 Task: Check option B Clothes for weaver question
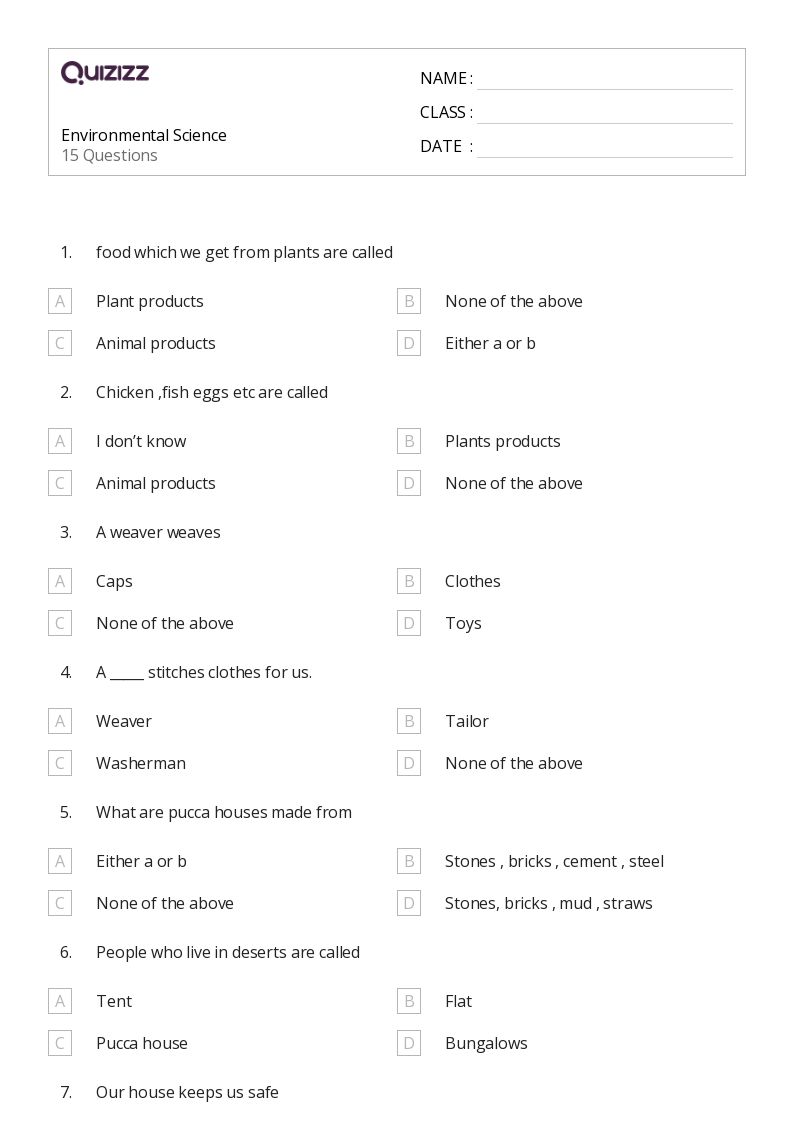tap(409, 581)
